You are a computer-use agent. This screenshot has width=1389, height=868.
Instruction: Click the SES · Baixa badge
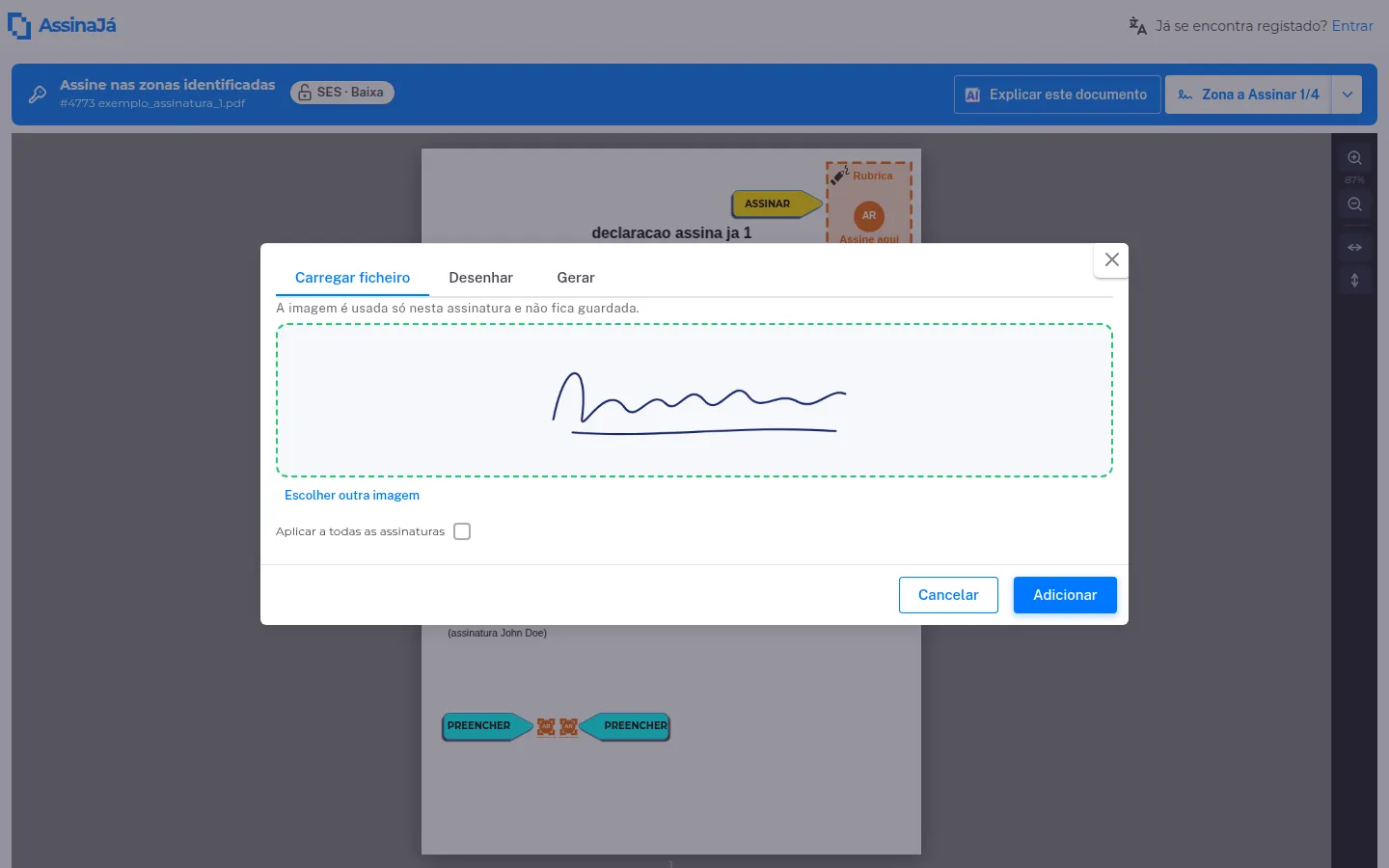click(x=342, y=93)
